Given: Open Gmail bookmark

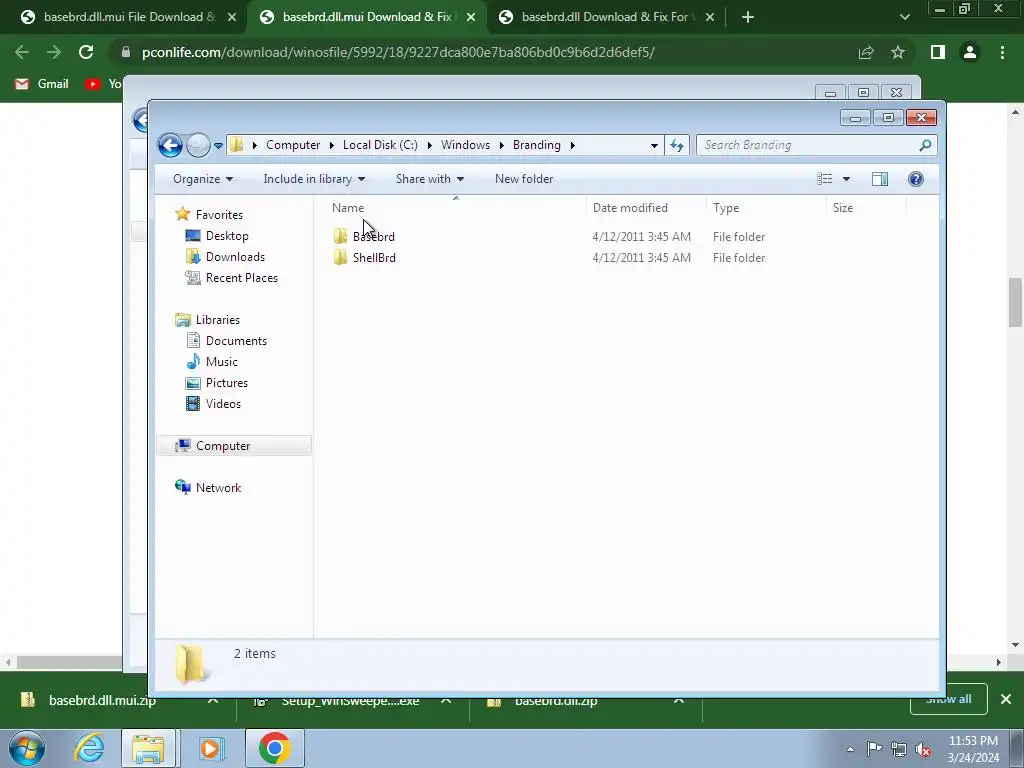Looking at the screenshot, I should (42, 84).
